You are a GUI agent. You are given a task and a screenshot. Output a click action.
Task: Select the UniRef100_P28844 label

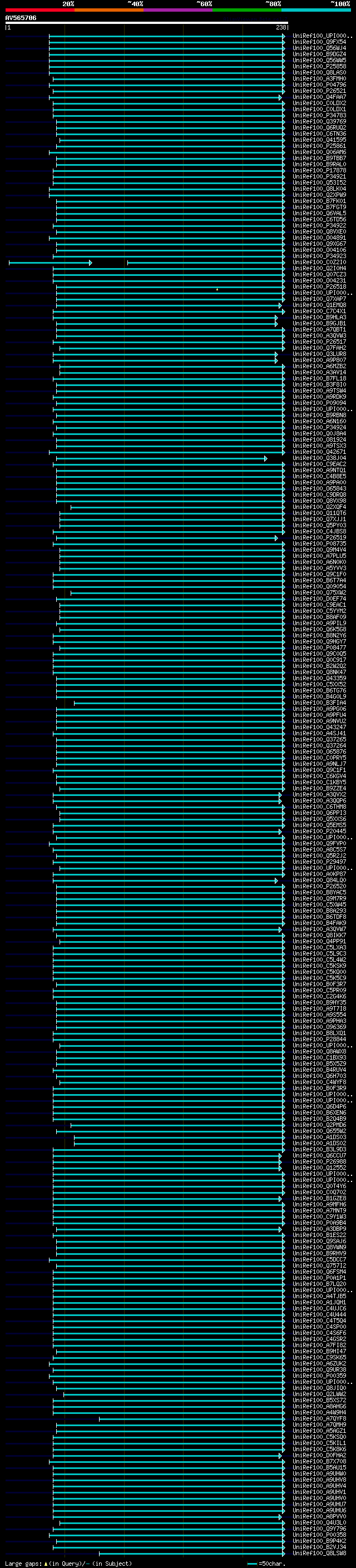[x=319, y=1039]
